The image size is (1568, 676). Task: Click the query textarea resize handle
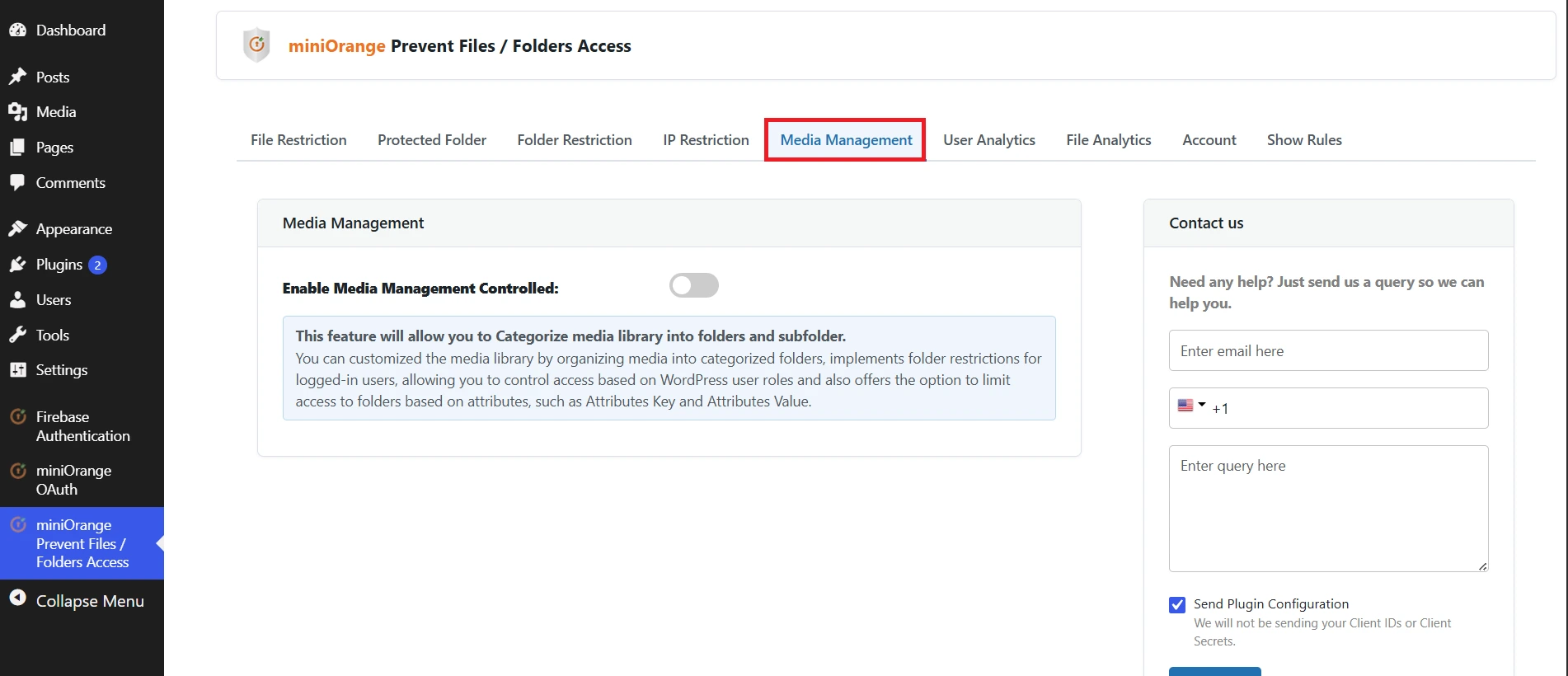click(1482, 566)
